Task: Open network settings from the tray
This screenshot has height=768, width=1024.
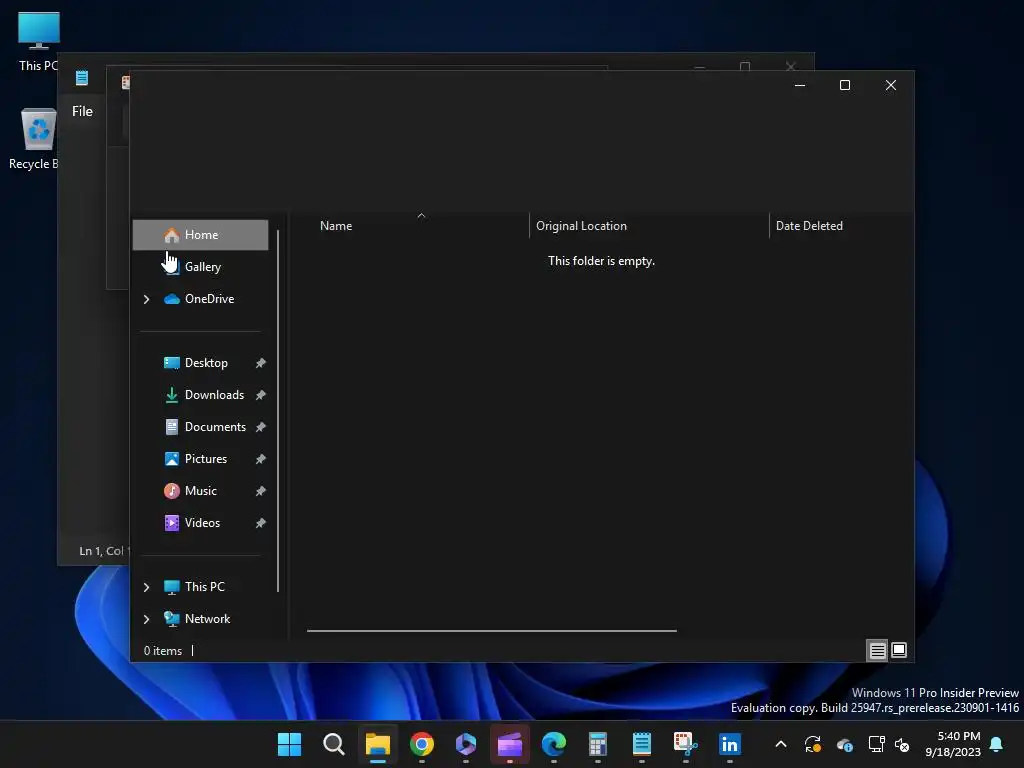Action: pos(876,744)
